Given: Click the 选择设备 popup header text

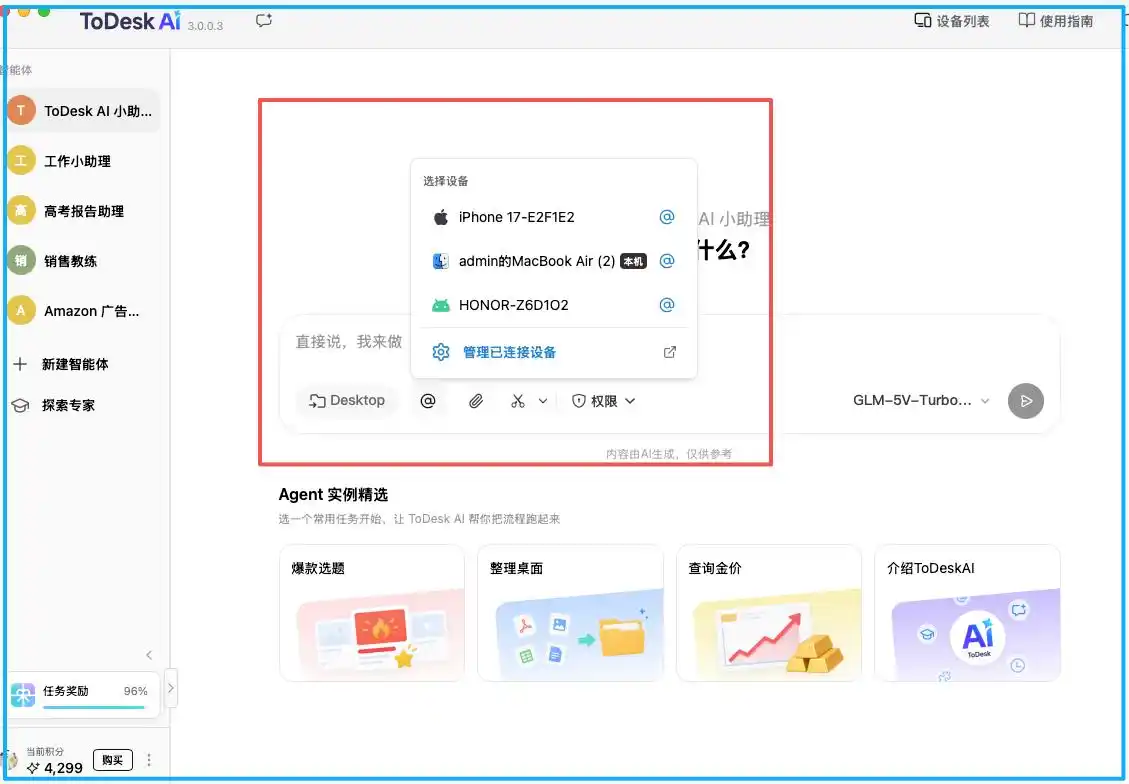Looking at the screenshot, I should click(x=446, y=181).
